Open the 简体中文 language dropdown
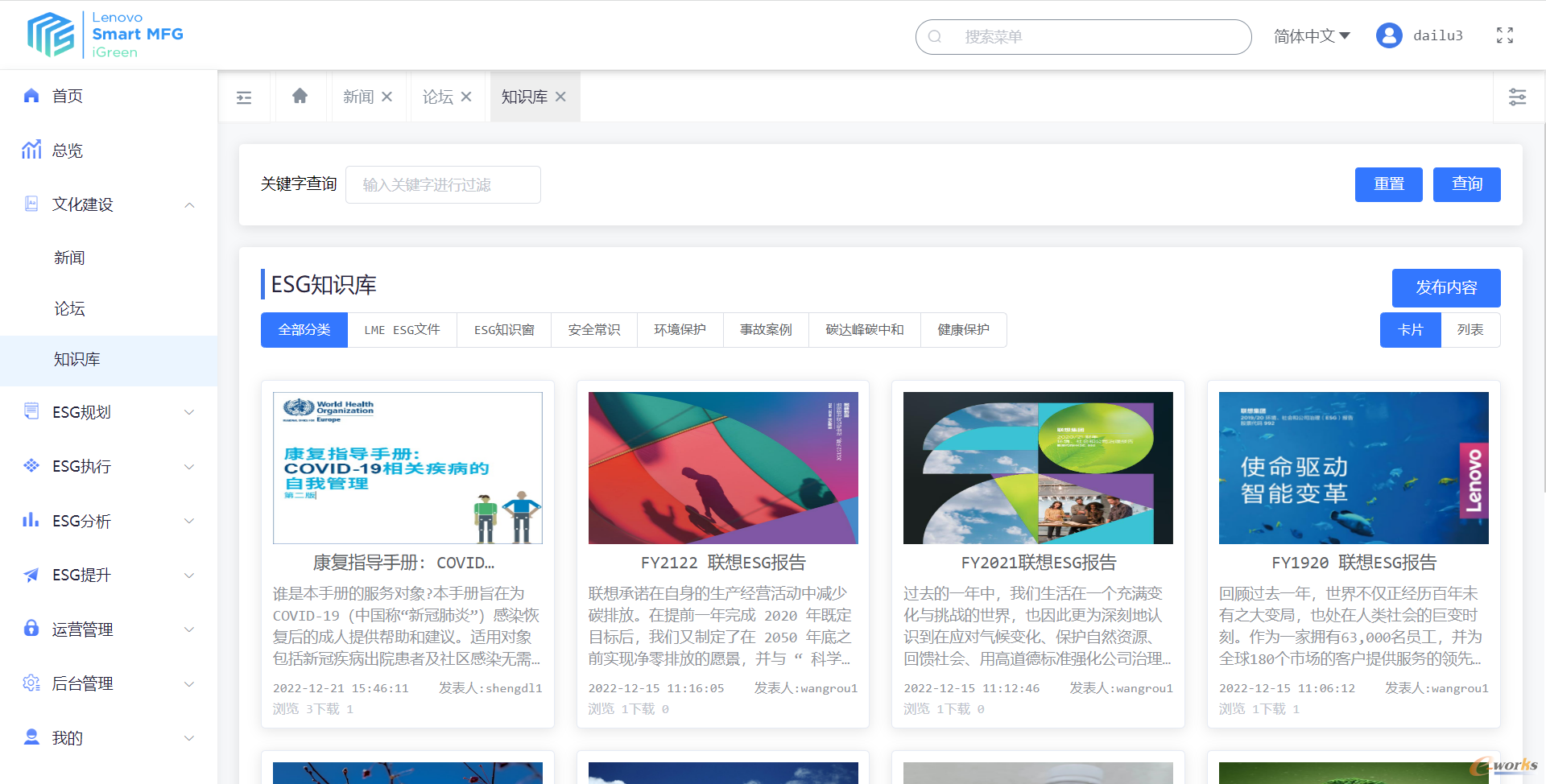This screenshot has width=1546, height=784. pos(1312,36)
